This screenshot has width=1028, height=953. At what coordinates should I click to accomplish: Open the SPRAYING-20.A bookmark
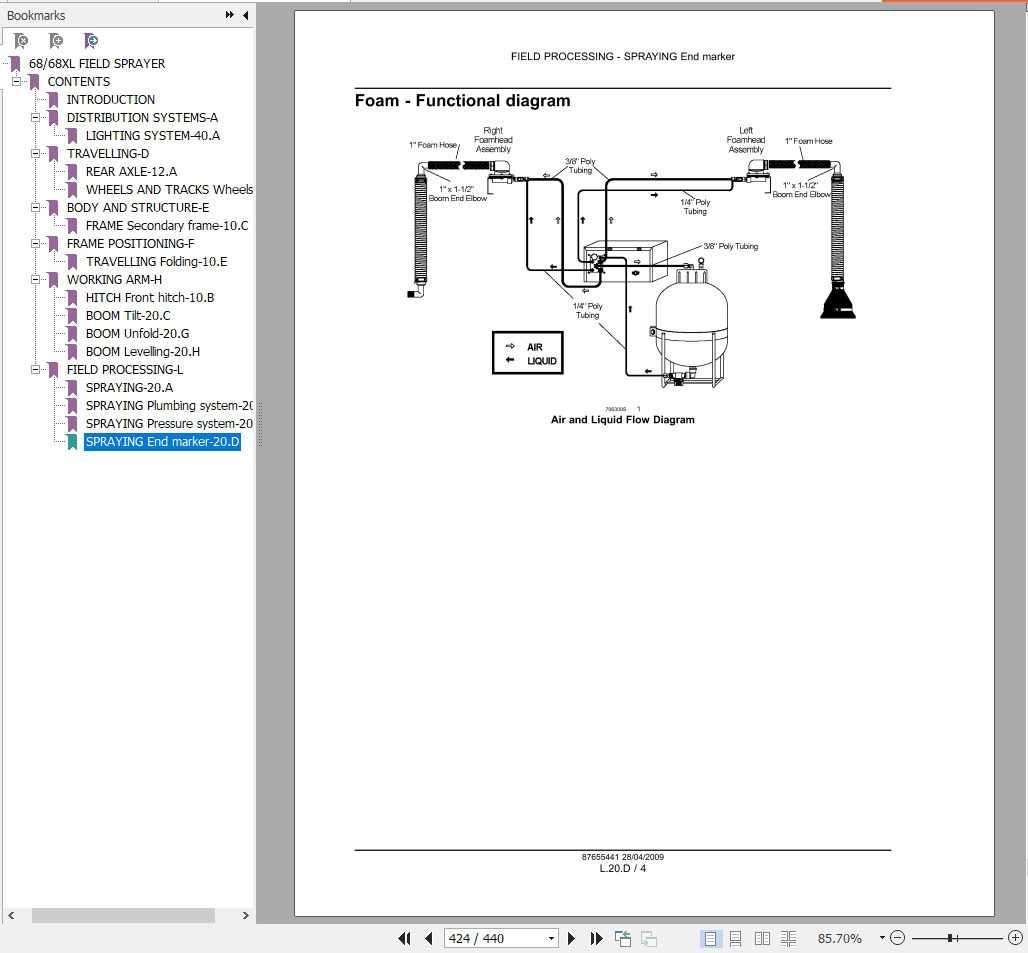click(129, 387)
